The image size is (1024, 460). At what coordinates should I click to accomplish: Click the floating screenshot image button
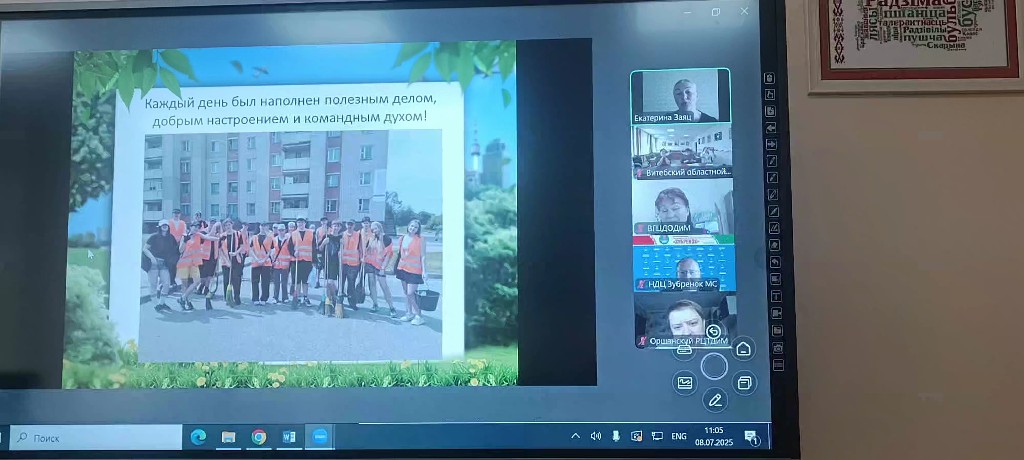[685, 382]
